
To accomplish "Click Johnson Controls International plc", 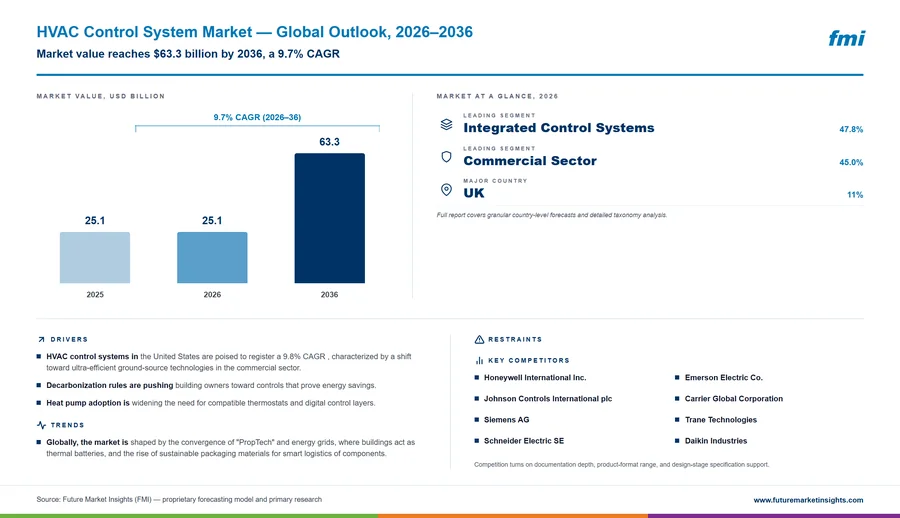I will [548, 399].
